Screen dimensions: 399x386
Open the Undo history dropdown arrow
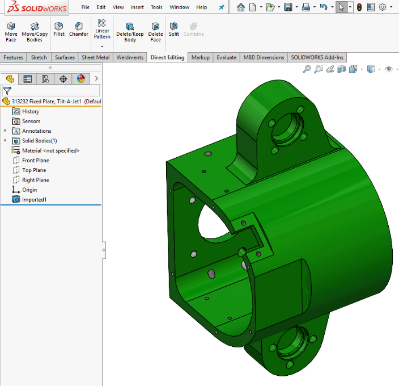point(332,7)
